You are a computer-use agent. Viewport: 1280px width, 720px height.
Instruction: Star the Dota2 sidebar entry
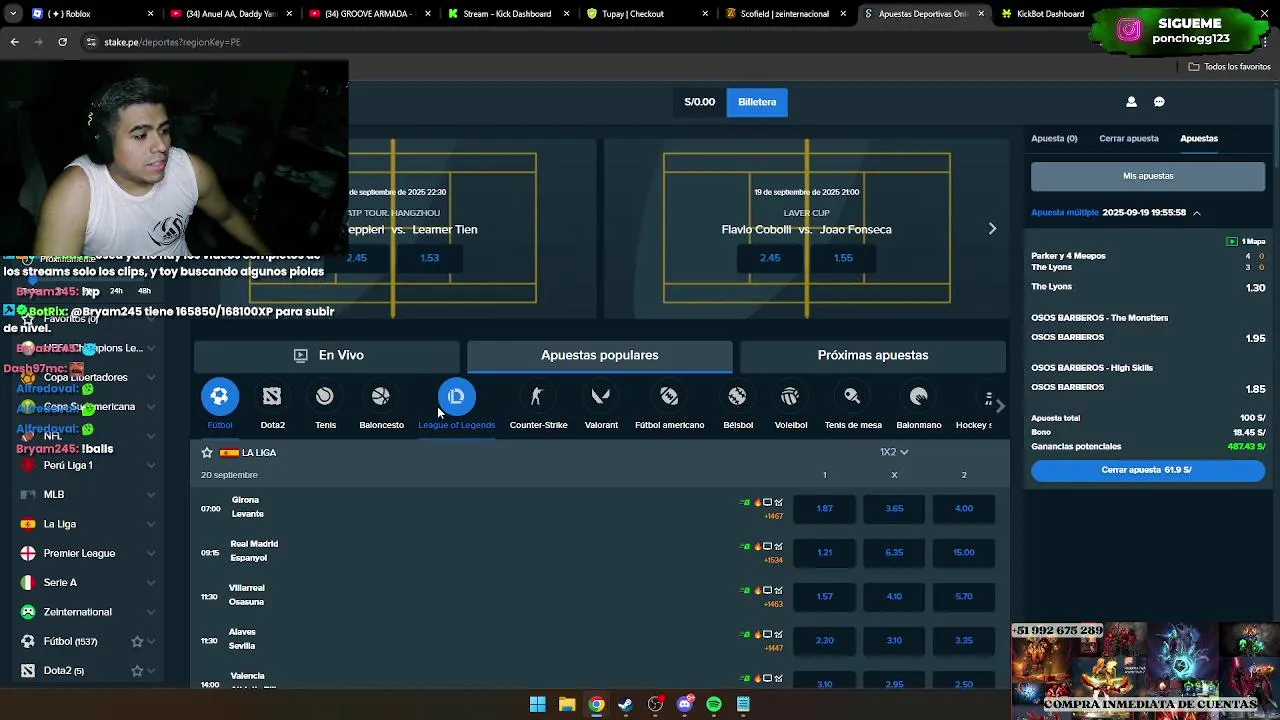pyautogui.click(x=137, y=670)
